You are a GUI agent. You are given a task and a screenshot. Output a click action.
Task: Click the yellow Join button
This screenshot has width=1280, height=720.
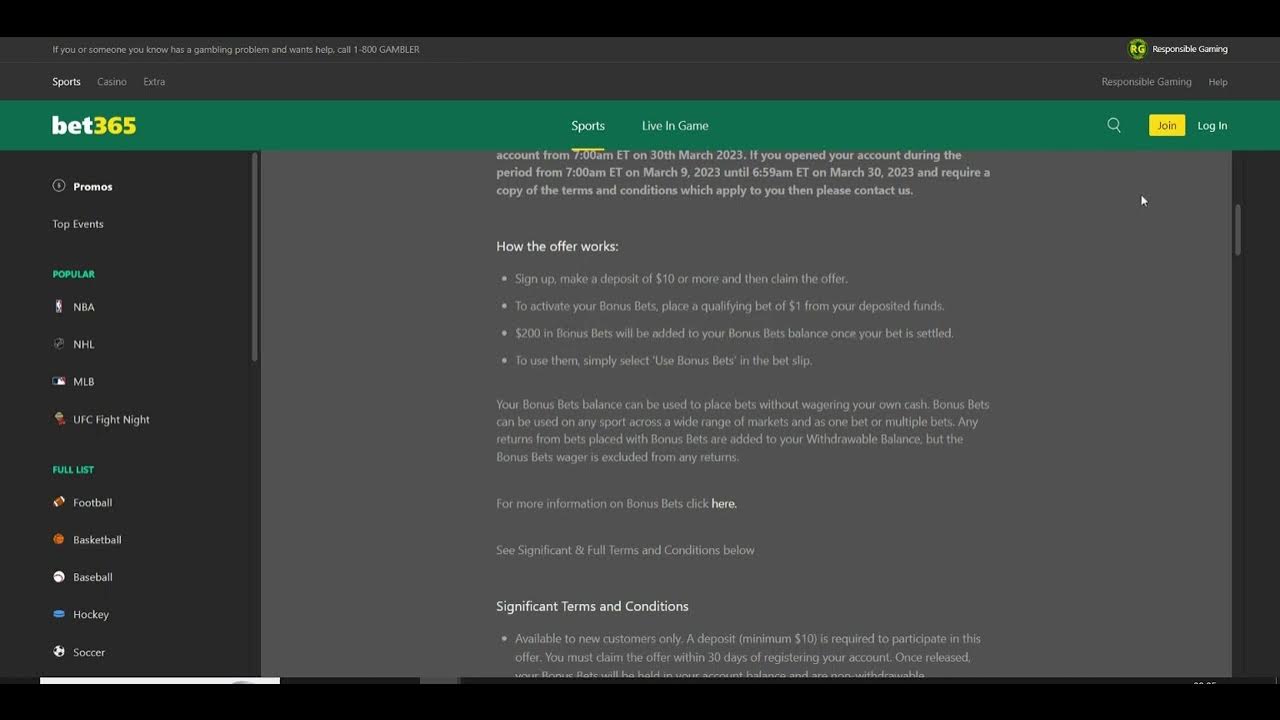click(1167, 125)
